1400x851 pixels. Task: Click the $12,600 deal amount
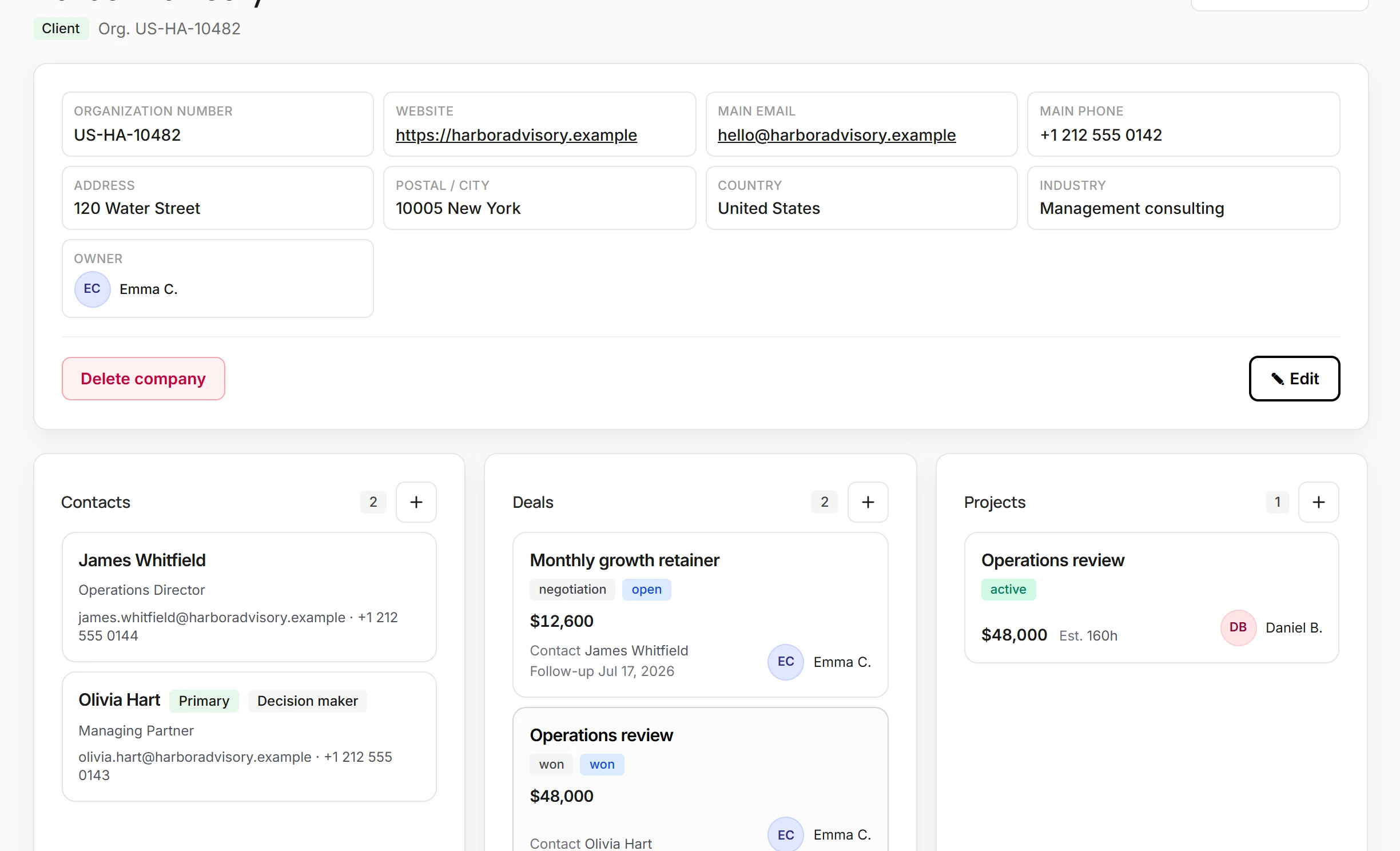coord(561,621)
